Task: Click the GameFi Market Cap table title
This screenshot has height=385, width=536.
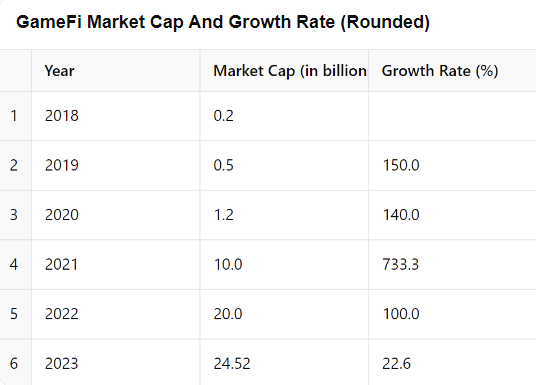Action: (223, 22)
